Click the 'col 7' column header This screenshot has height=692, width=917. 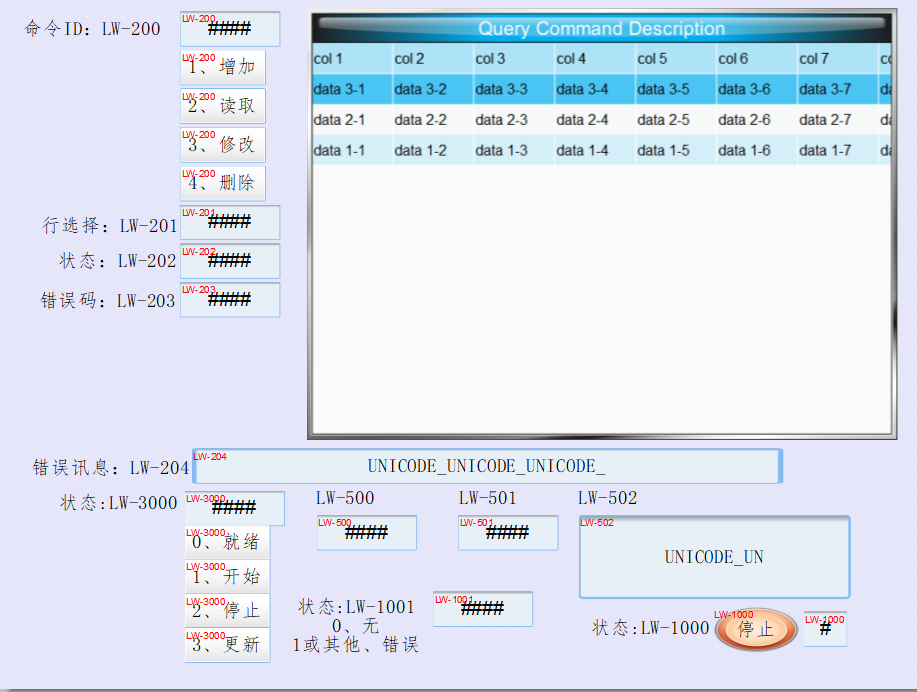click(x=838, y=58)
